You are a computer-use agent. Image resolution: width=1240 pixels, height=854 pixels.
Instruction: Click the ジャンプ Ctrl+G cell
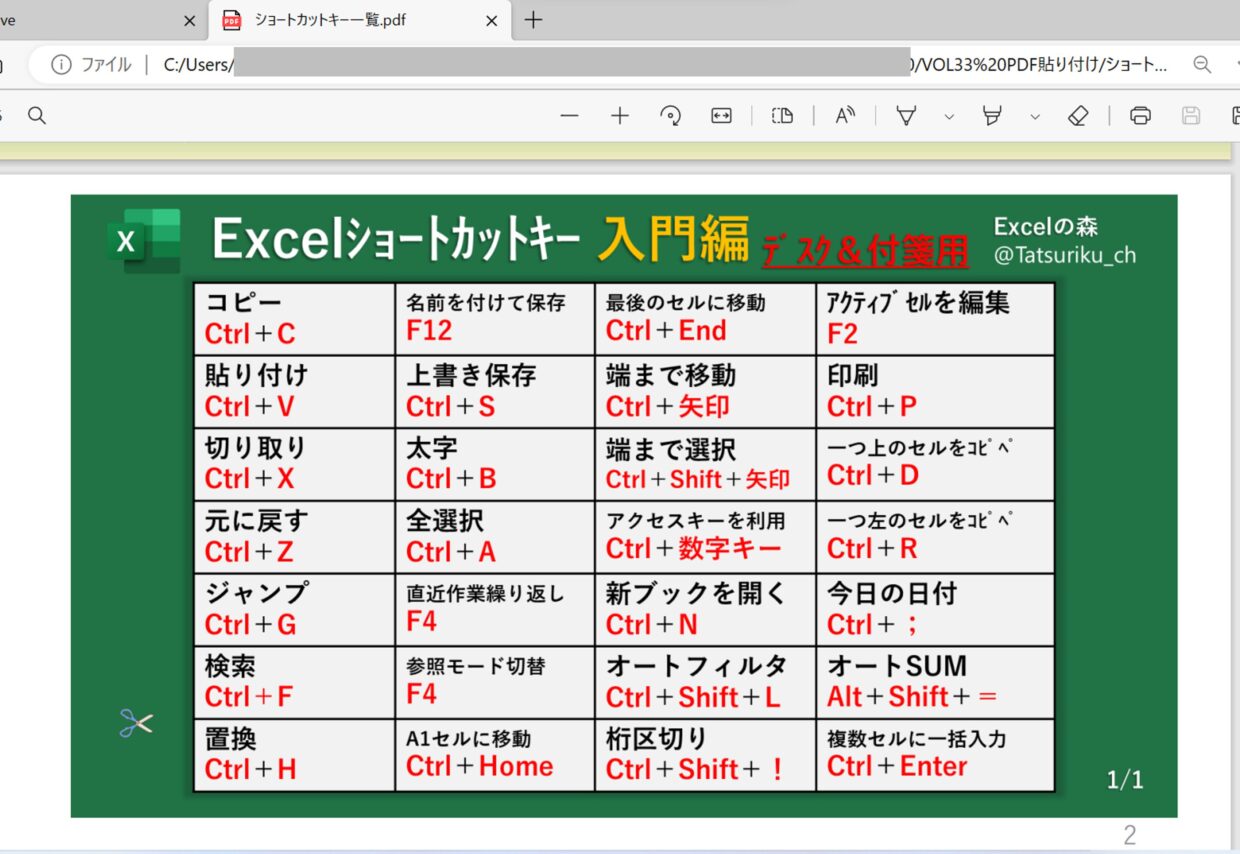pos(295,610)
